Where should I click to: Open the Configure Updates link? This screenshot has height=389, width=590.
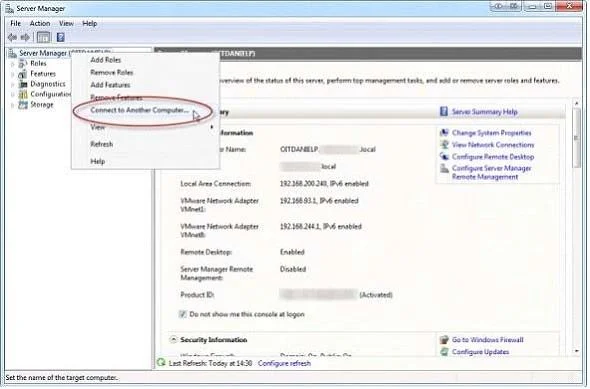(x=481, y=352)
